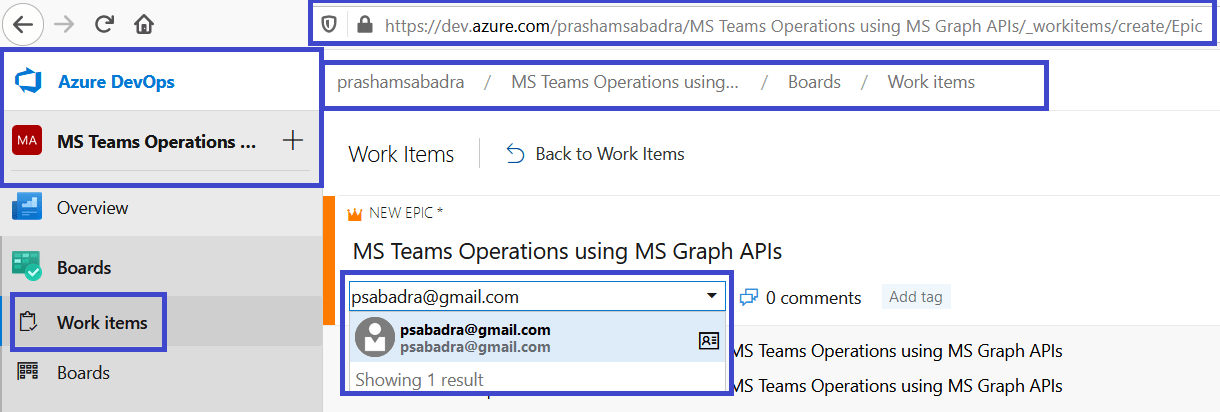Open the Overview sidebar icon

[27, 208]
